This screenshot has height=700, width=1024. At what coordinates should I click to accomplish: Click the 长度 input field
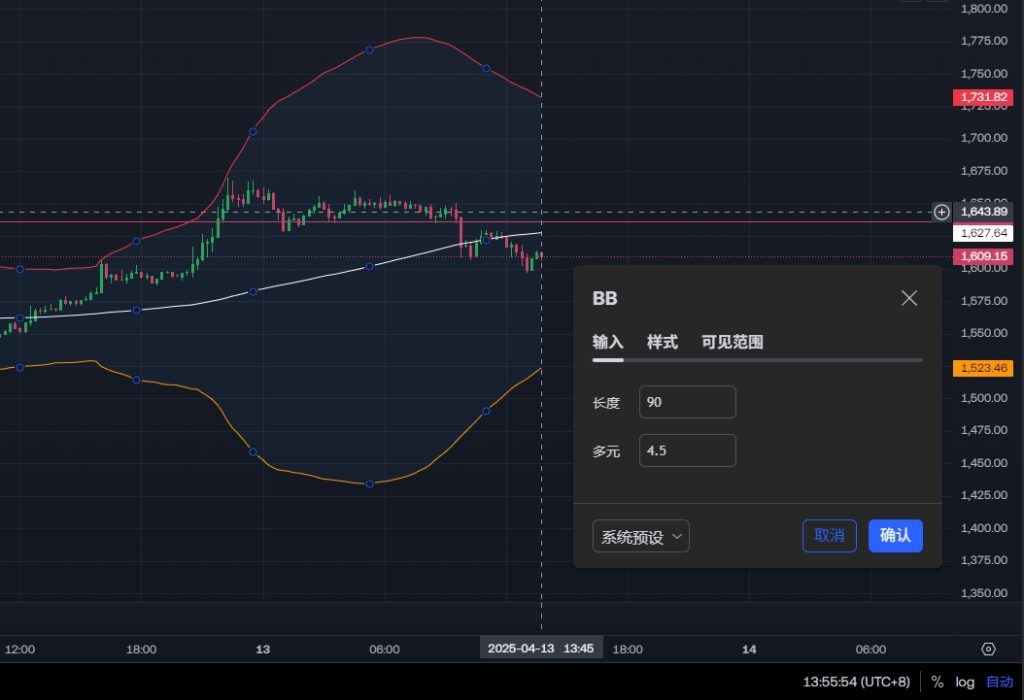[687, 402]
